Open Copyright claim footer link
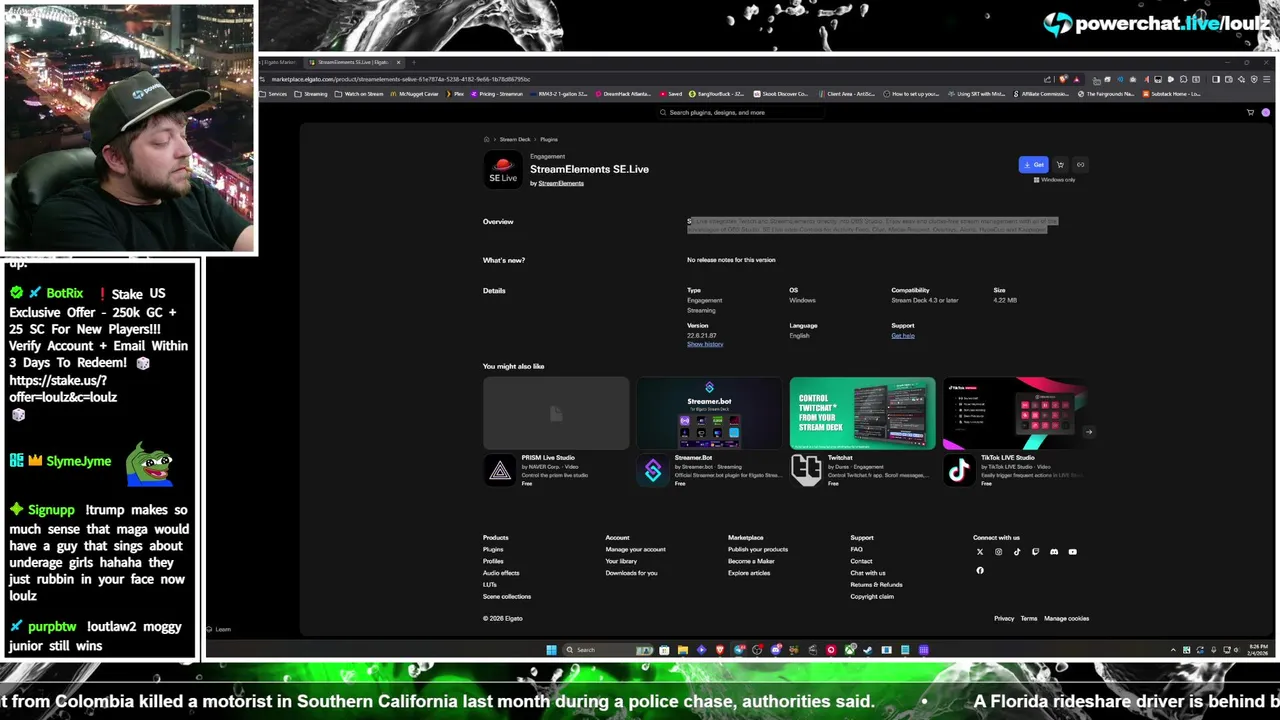 coord(872,597)
